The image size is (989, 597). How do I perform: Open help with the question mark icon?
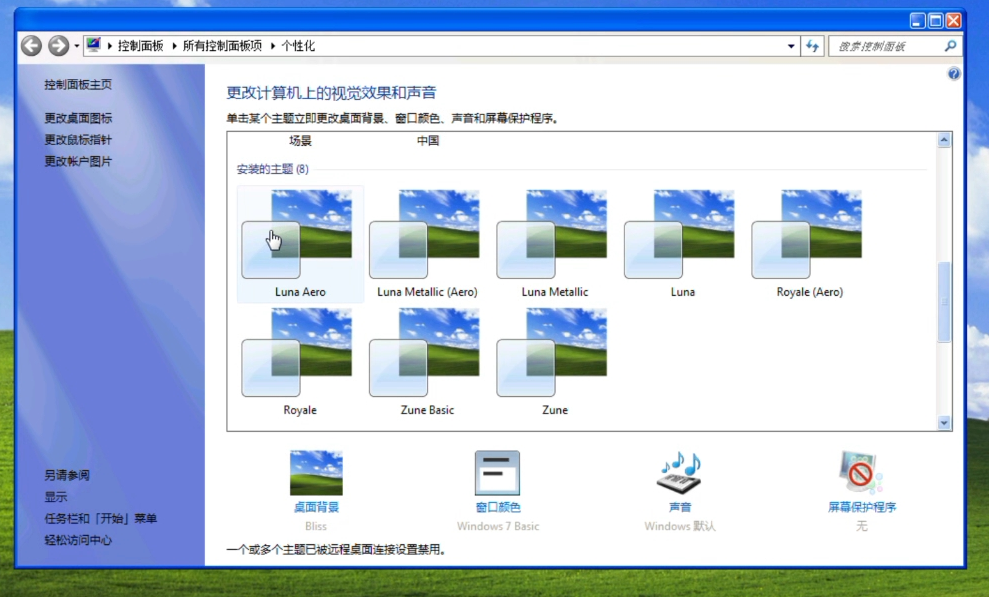pos(954,74)
